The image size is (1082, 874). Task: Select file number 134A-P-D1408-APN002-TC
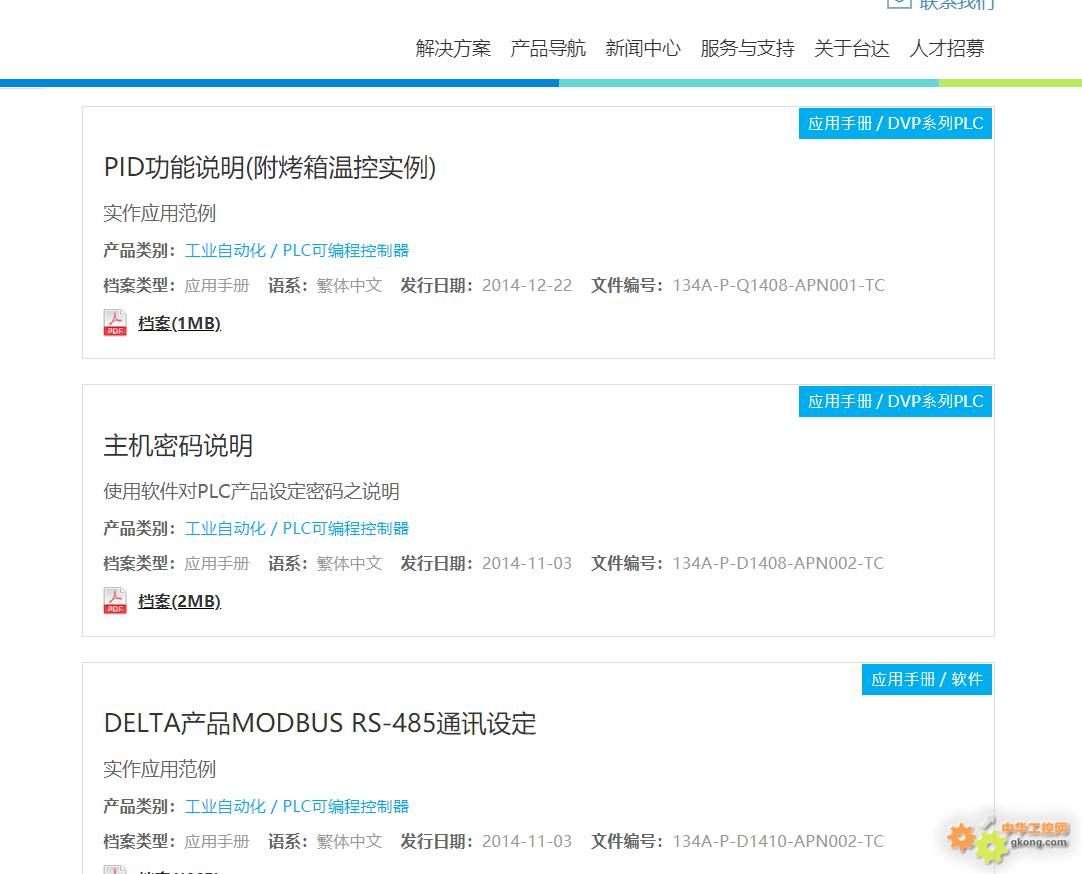coord(778,564)
